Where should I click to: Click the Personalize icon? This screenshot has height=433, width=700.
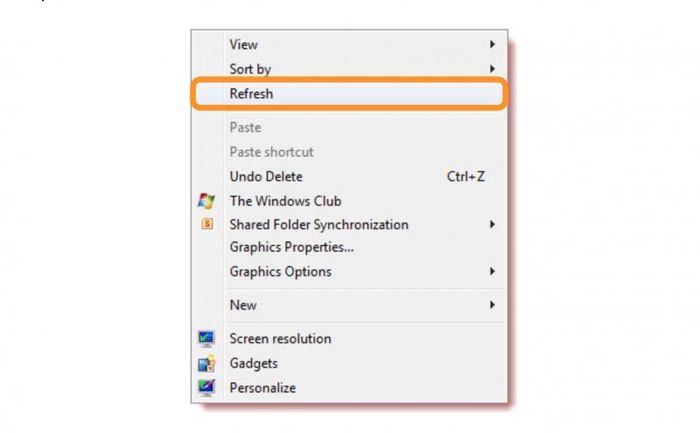click(206, 388)
